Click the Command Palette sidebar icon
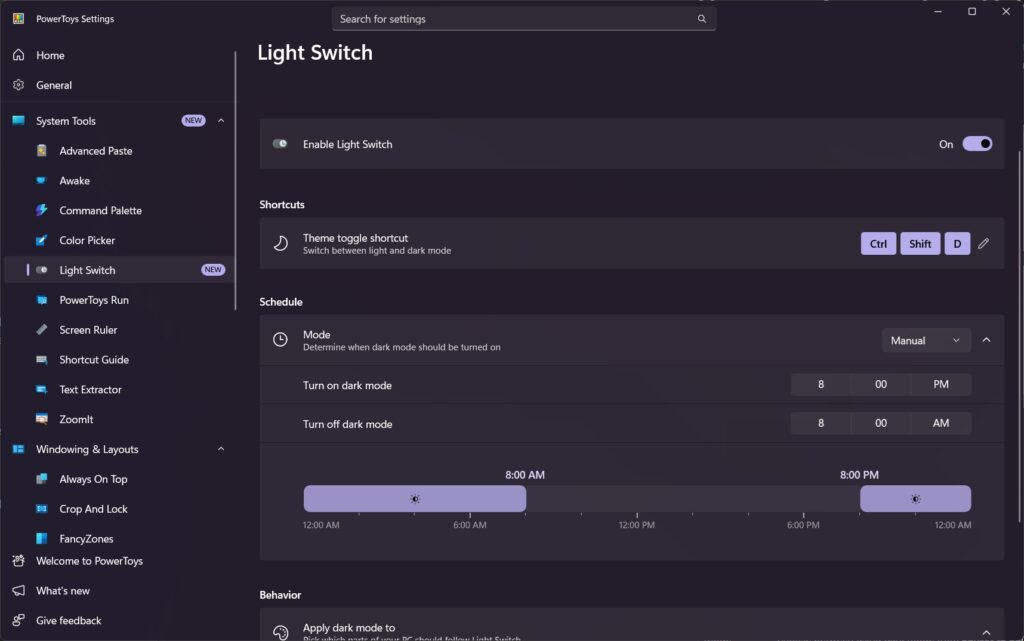This screenshot has width=1024, height=641. tap(42, 211)
